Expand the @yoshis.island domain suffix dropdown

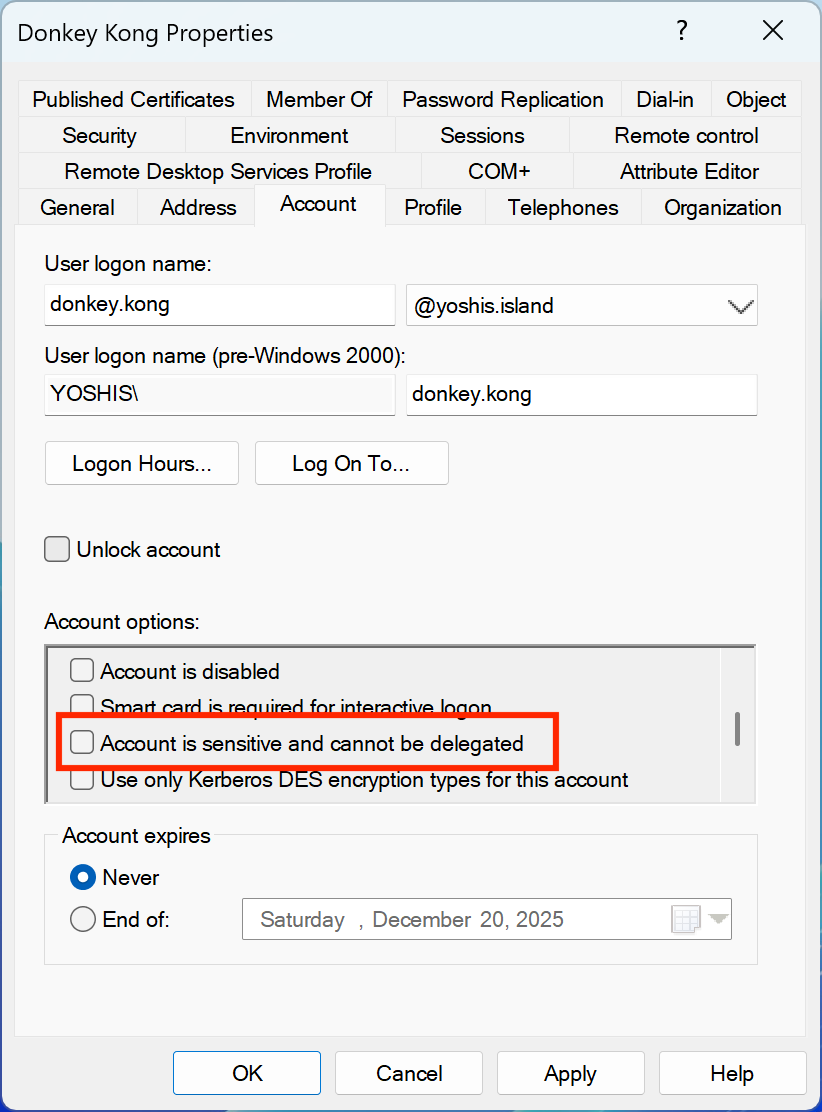pos(739,306)
